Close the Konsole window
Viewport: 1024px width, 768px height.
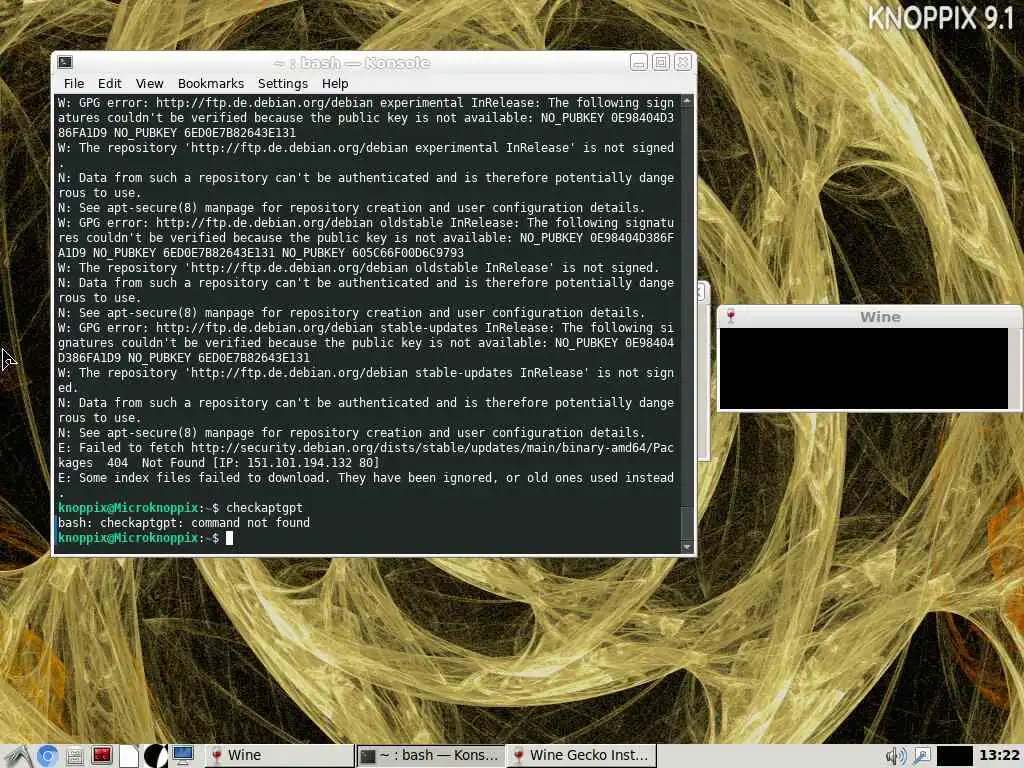coord(683,62)
